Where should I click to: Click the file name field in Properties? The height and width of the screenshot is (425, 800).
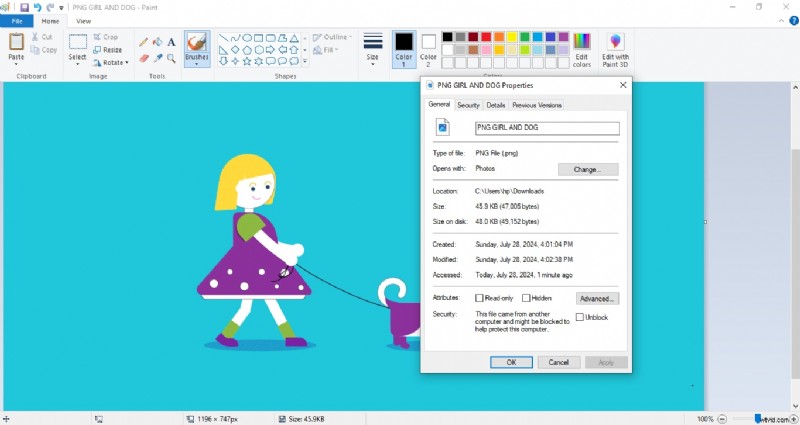point(547,128)
